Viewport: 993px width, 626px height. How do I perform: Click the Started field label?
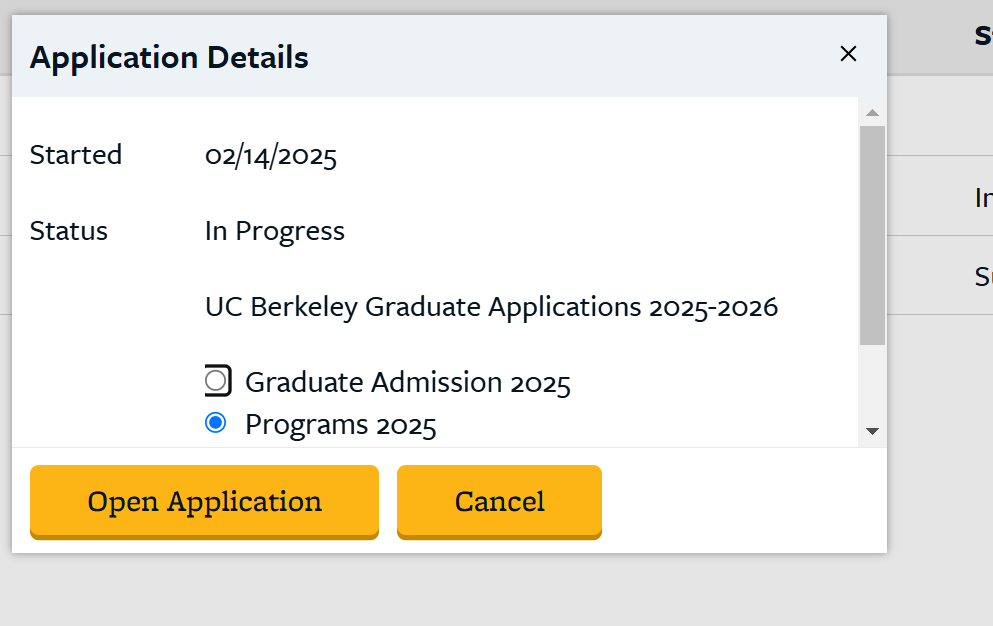pos(76,155)
